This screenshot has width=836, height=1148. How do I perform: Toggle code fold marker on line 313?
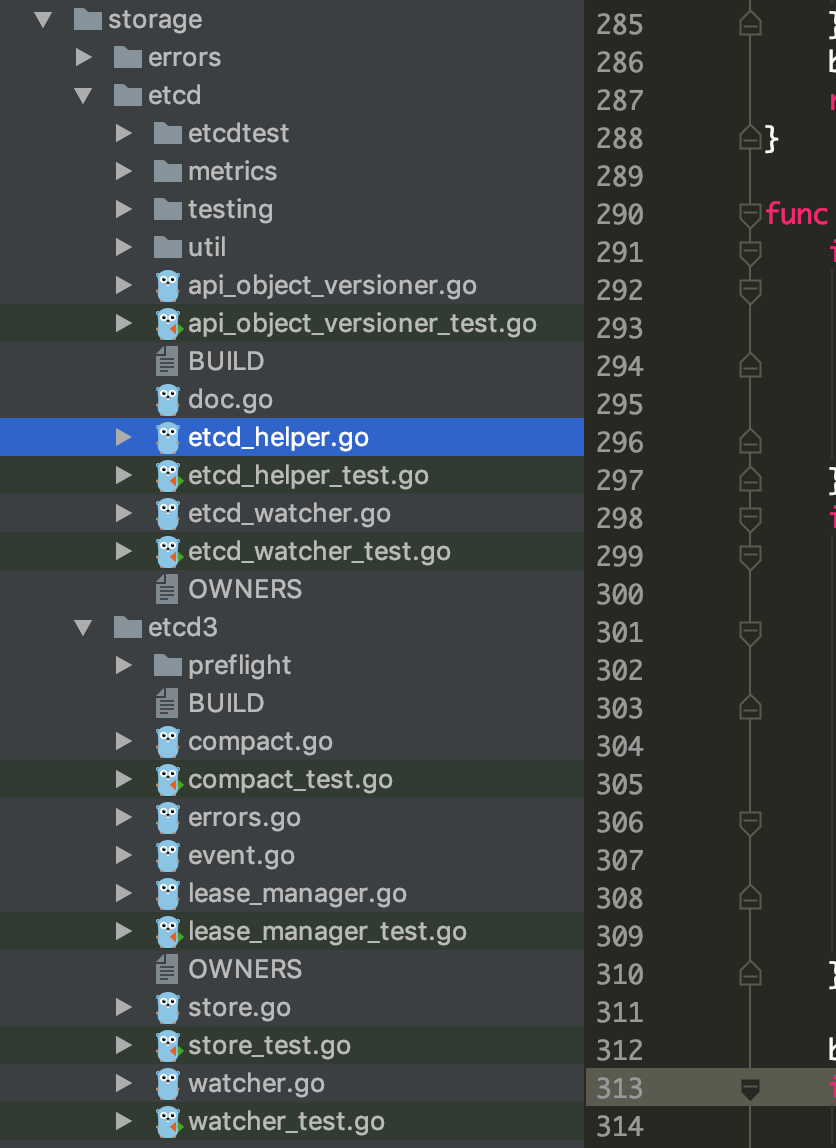point(750,1088)
